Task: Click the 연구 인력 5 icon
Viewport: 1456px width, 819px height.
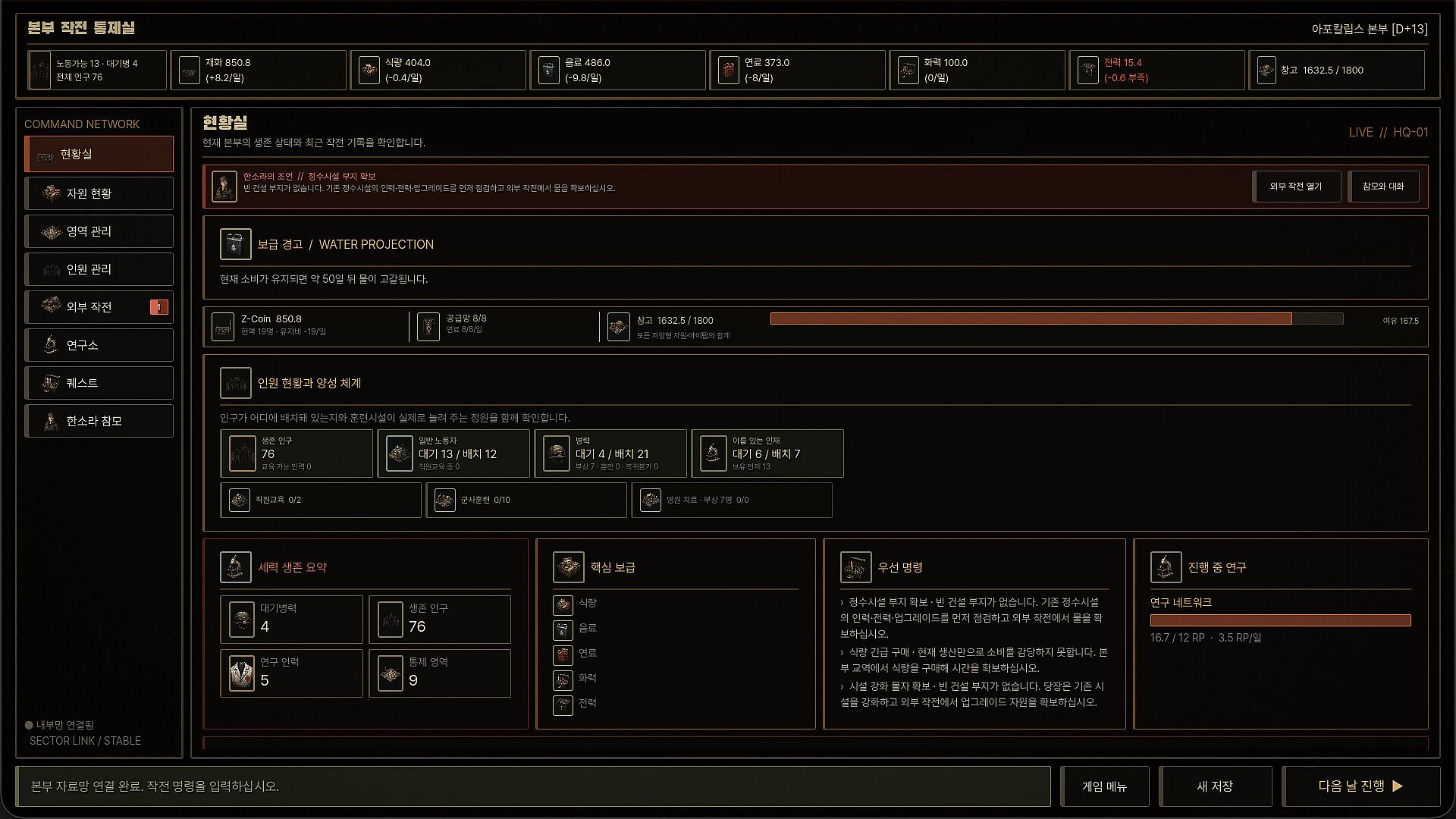Action: click(x=241, y=673)
